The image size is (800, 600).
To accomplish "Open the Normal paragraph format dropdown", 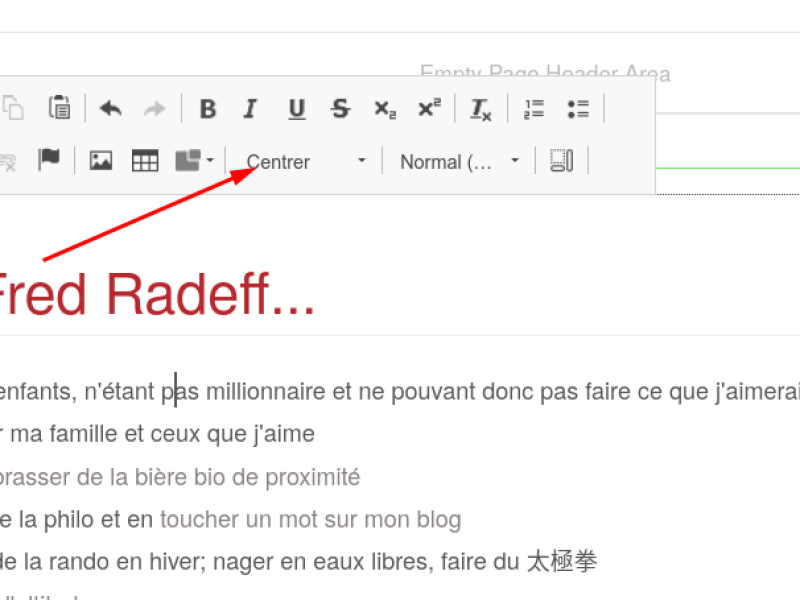I will 459,162.
